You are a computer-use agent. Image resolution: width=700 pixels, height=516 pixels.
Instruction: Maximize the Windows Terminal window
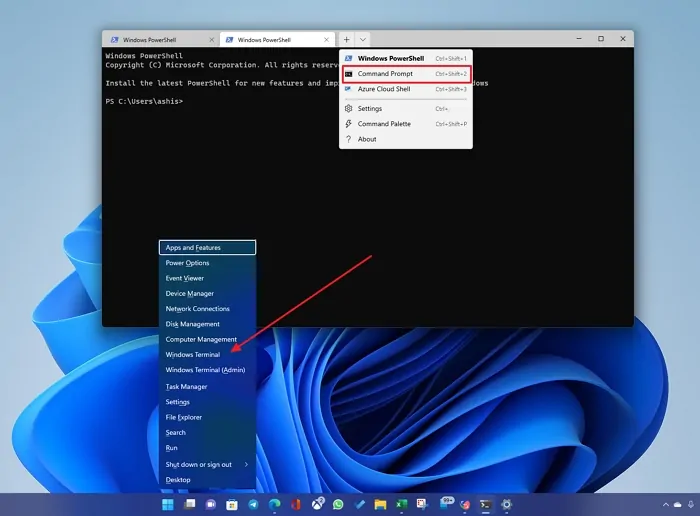coord(601,39)
